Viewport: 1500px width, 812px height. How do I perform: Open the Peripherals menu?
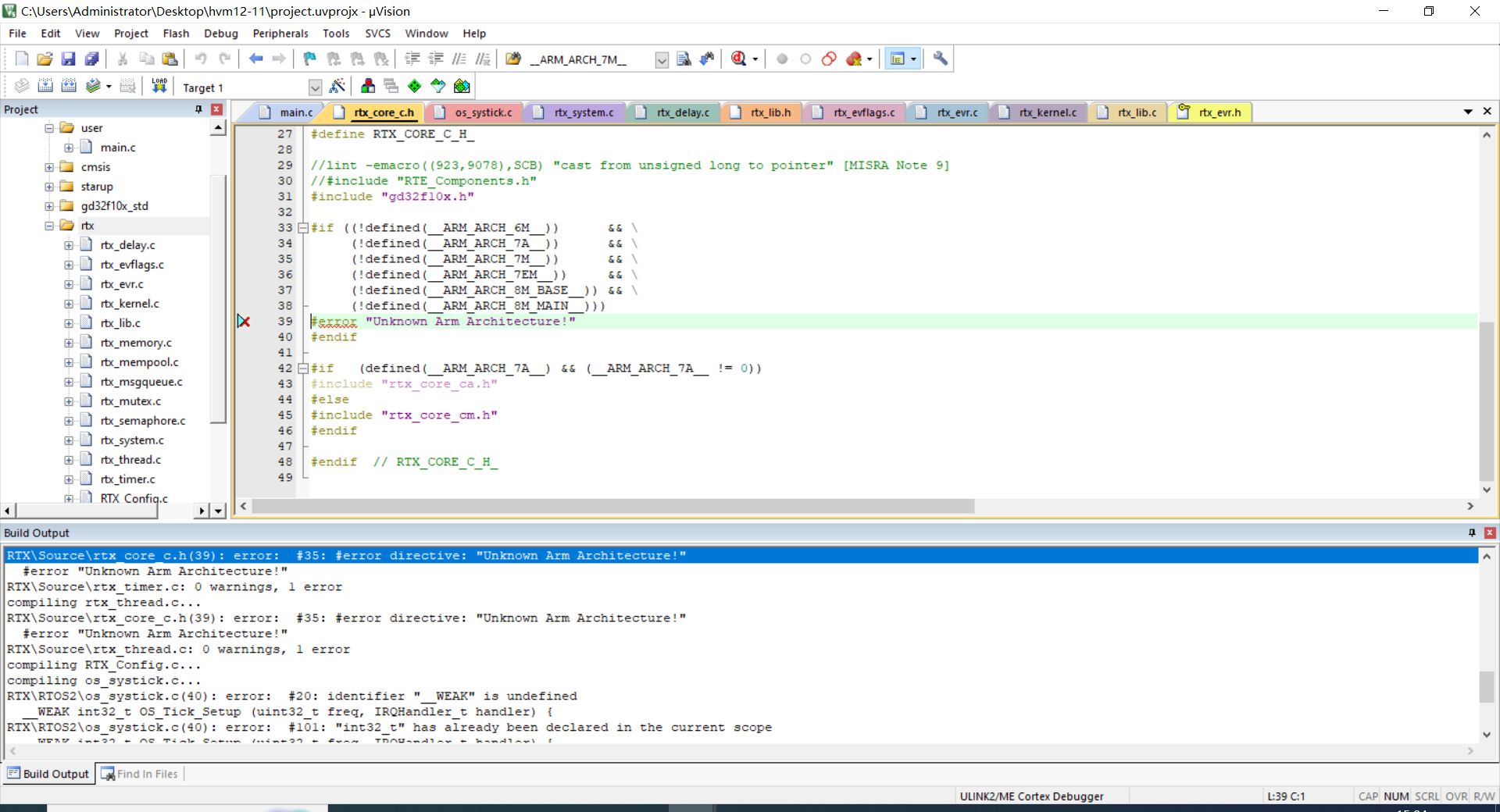point(280,34)
